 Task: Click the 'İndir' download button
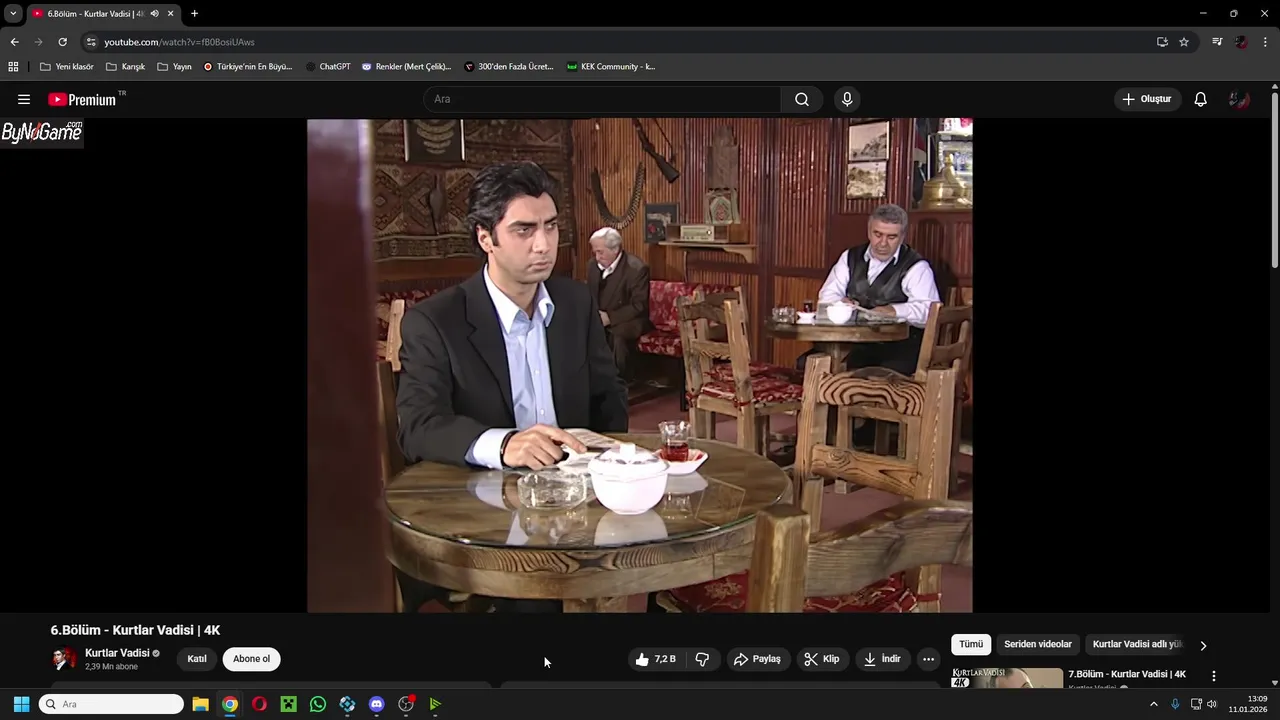[883, 659]
